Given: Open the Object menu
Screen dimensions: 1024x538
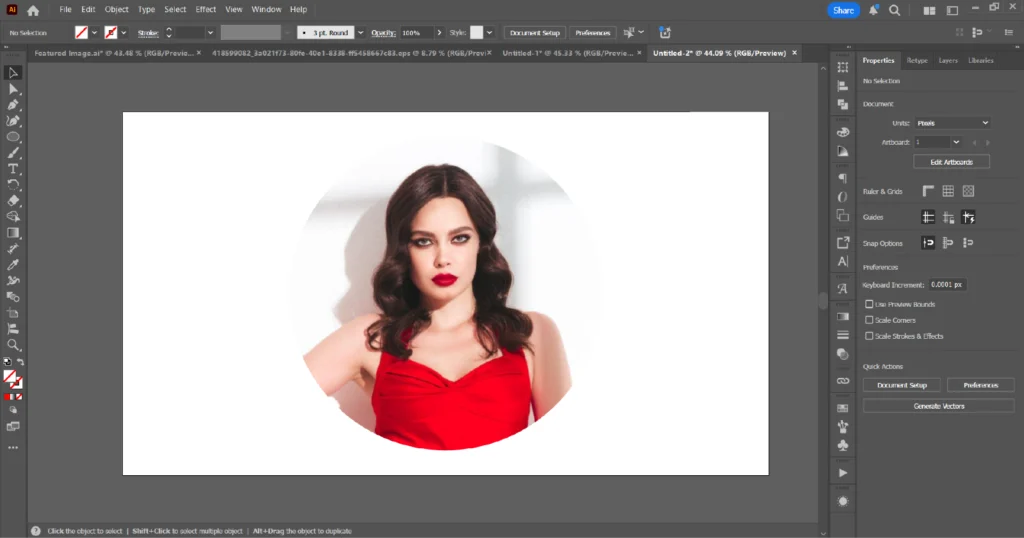Looking at the screenshot, I should click(117, 9).
